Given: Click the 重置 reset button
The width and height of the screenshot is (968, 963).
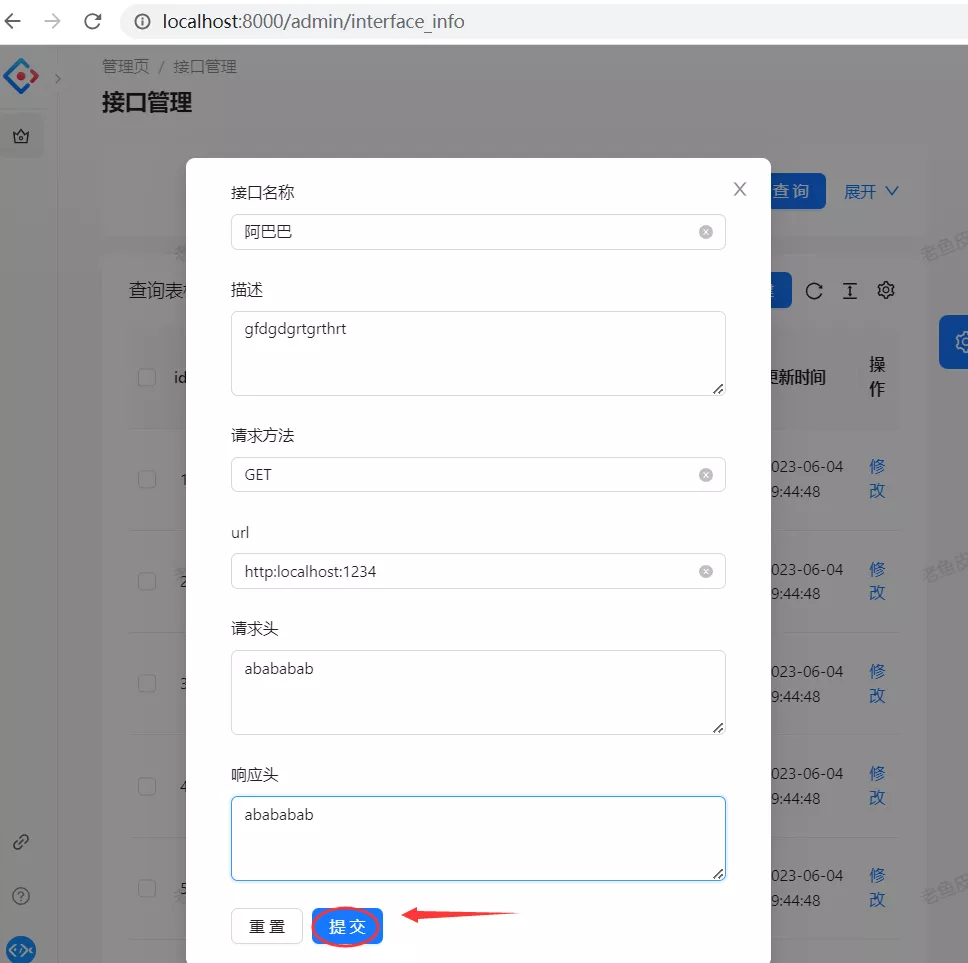Looking at the screenshot, I should (x=267, y=926).
